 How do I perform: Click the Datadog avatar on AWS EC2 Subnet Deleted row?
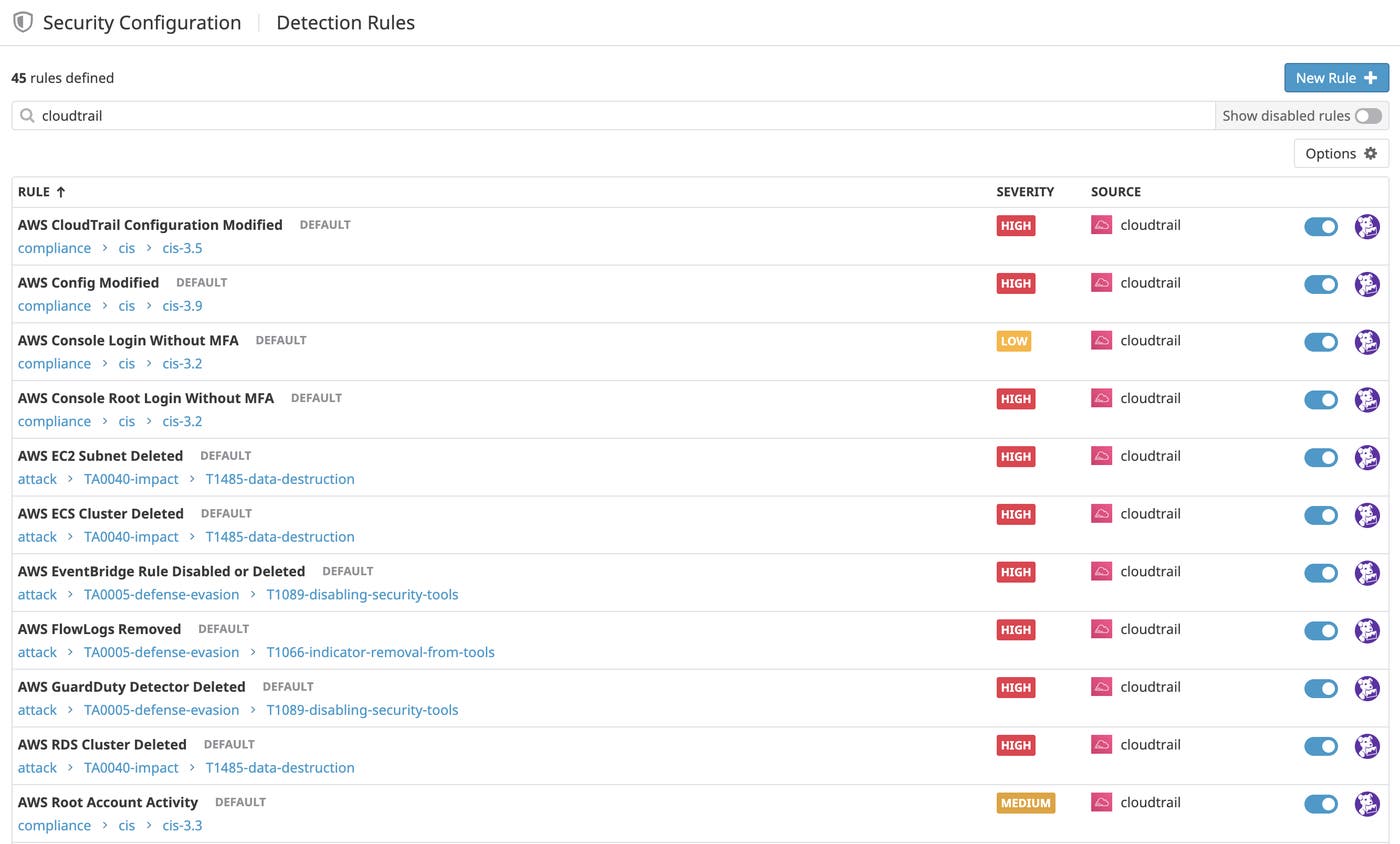(x=1366, y=457)
